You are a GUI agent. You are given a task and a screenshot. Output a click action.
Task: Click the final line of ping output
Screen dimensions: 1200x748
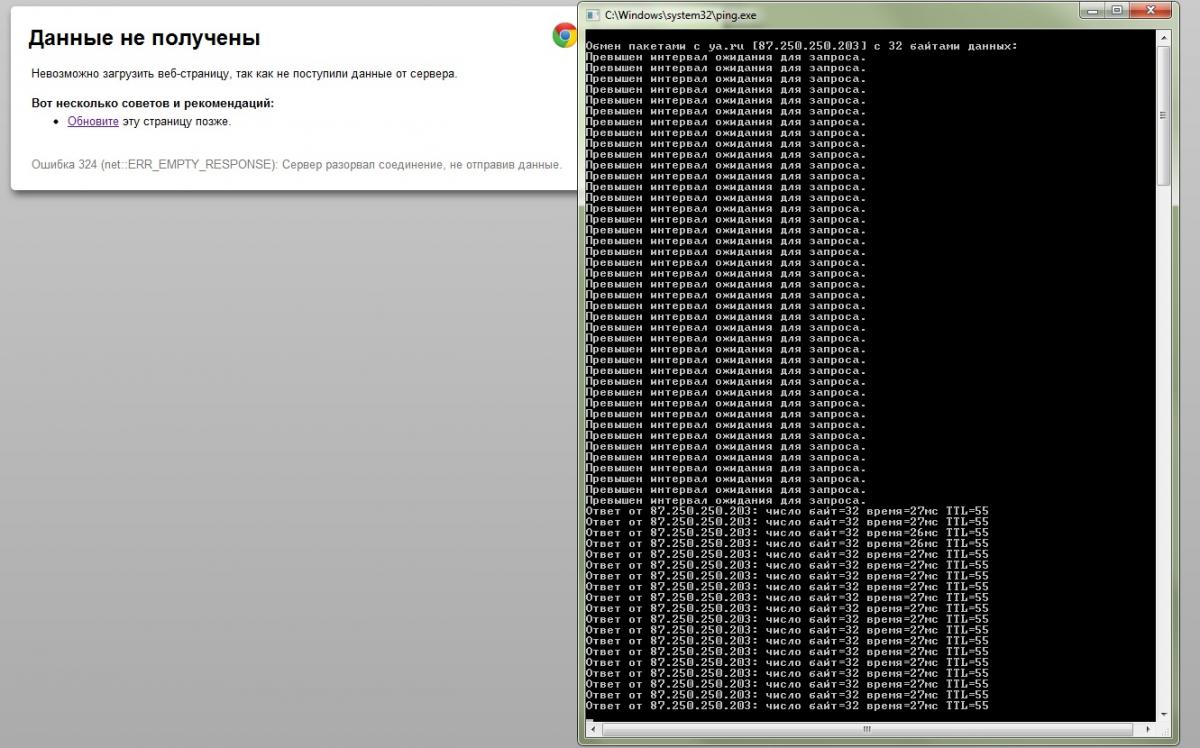[x=787, y=706]
